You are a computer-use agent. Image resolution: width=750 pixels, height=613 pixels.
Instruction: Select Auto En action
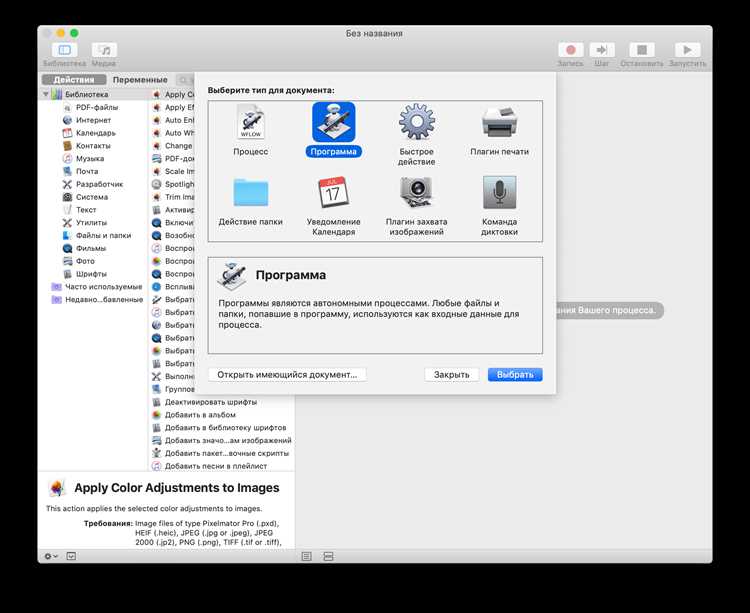[x=173, y=120]
